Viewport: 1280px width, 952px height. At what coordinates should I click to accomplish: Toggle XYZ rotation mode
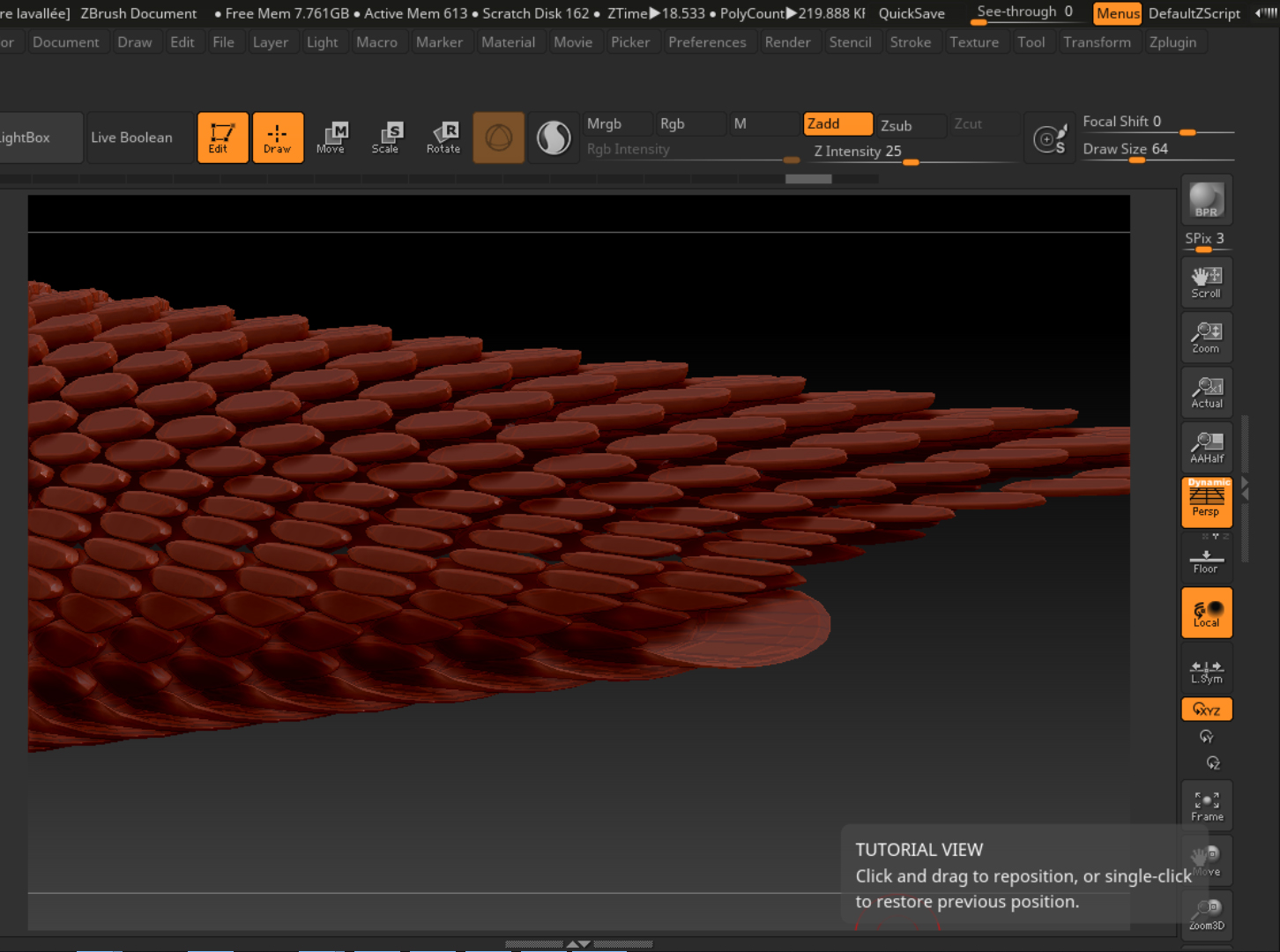1207,710
